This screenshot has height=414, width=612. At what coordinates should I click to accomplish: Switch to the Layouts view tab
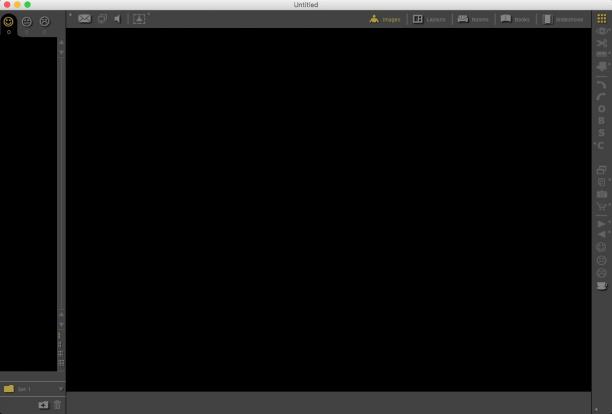tap(429, 19)
